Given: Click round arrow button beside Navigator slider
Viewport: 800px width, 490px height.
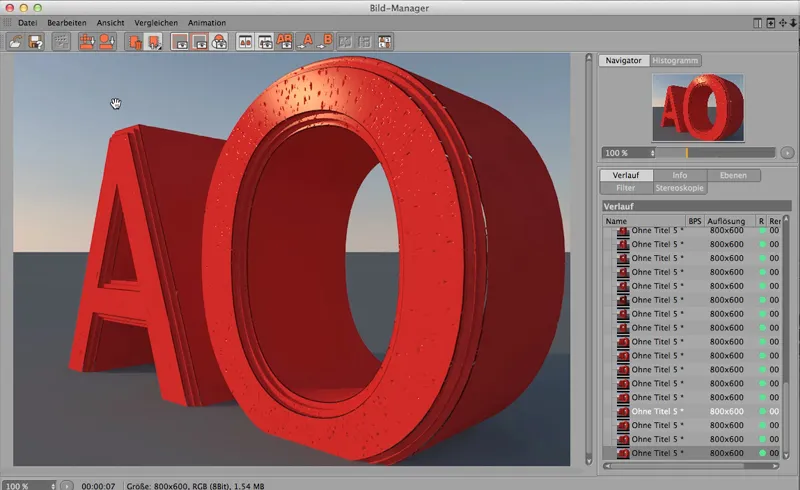Looking at the screenshot, I should click(787, 153).
